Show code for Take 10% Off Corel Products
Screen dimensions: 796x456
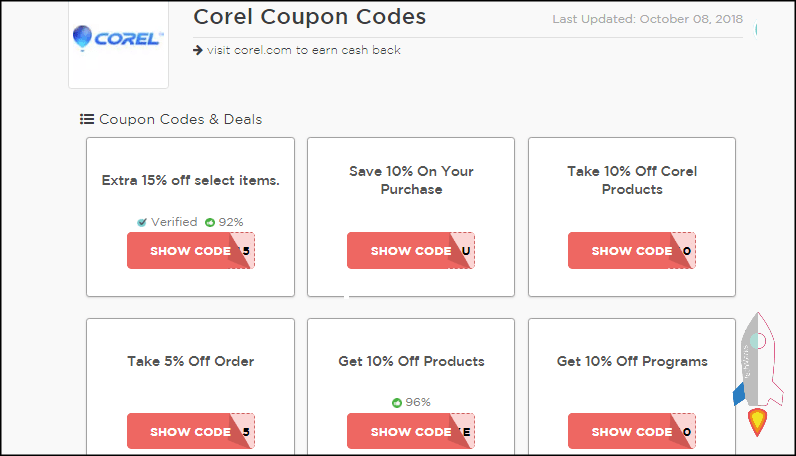tap(631, 251)
